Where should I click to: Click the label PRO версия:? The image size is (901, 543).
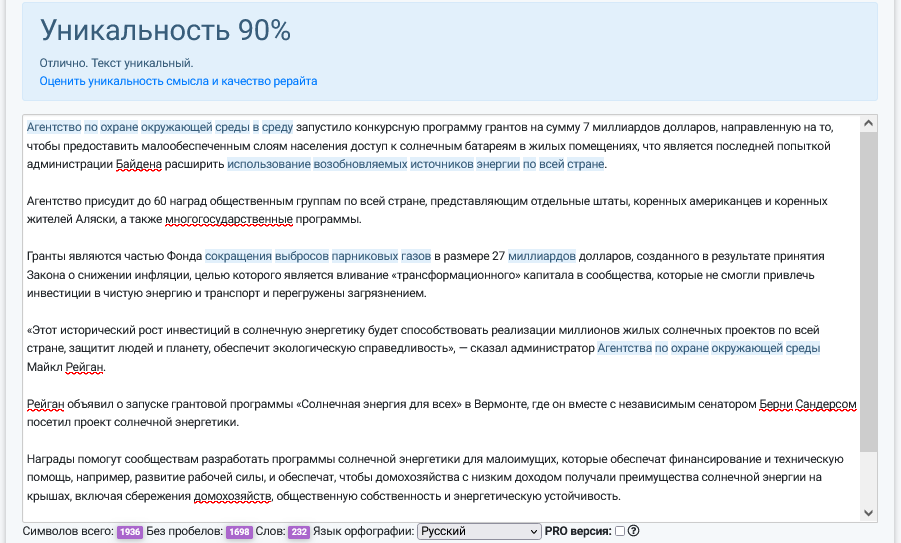coord(578,532)
